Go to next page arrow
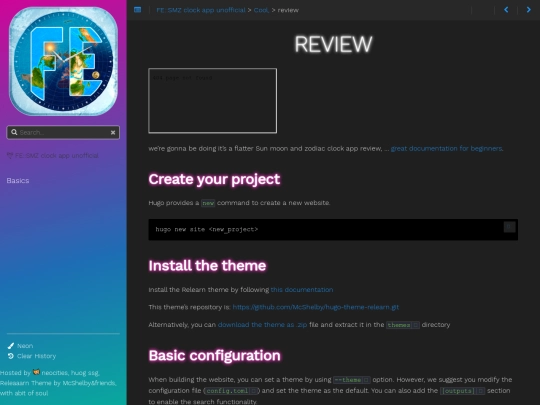The width and height of the screenshot is (540, 405). (528, 10)
